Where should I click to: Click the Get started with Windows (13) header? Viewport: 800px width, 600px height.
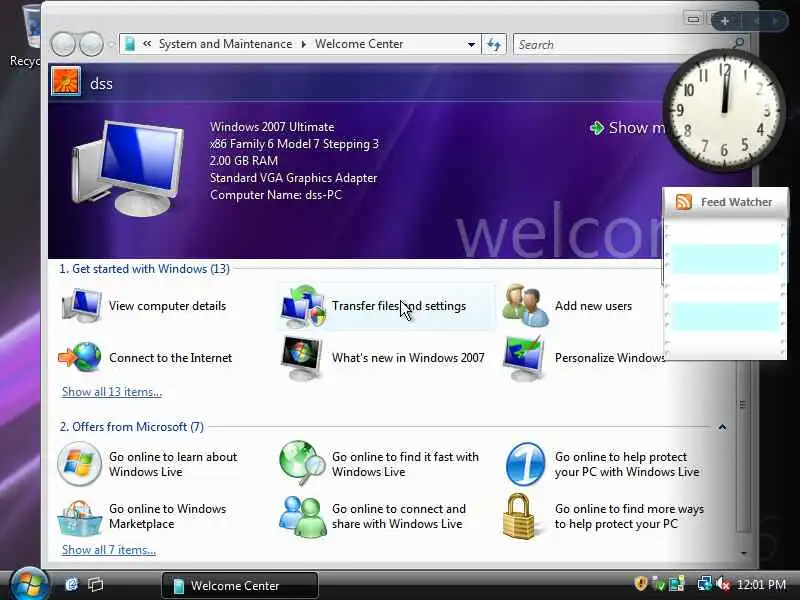[144, 269]
